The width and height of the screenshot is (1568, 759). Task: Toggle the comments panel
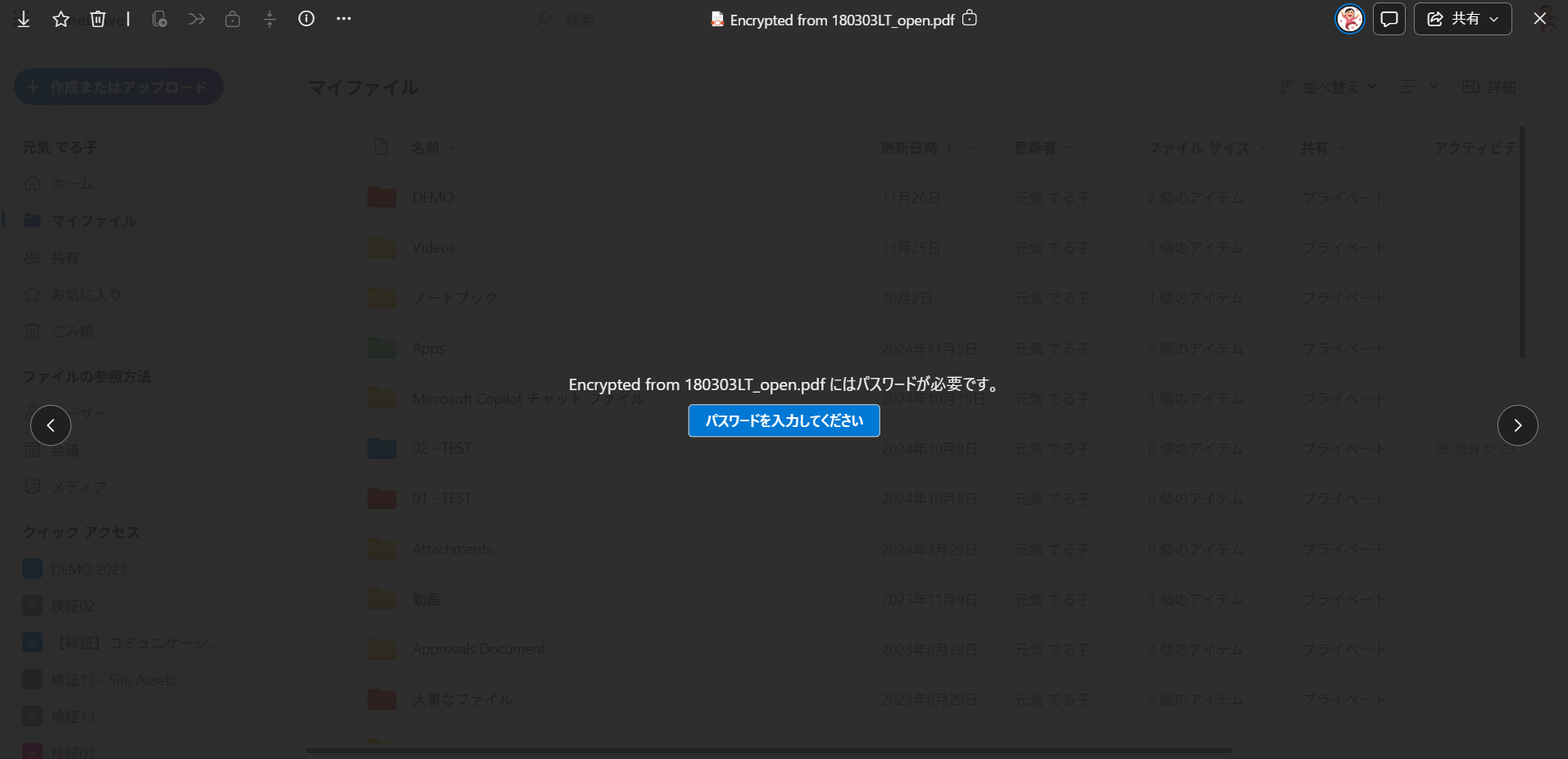1389,19
